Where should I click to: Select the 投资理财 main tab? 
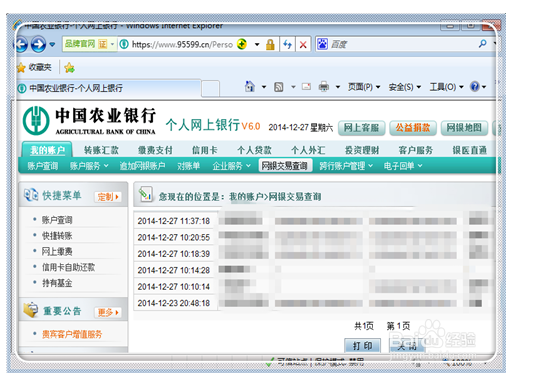pyautogui.click(x=362, y=150)
